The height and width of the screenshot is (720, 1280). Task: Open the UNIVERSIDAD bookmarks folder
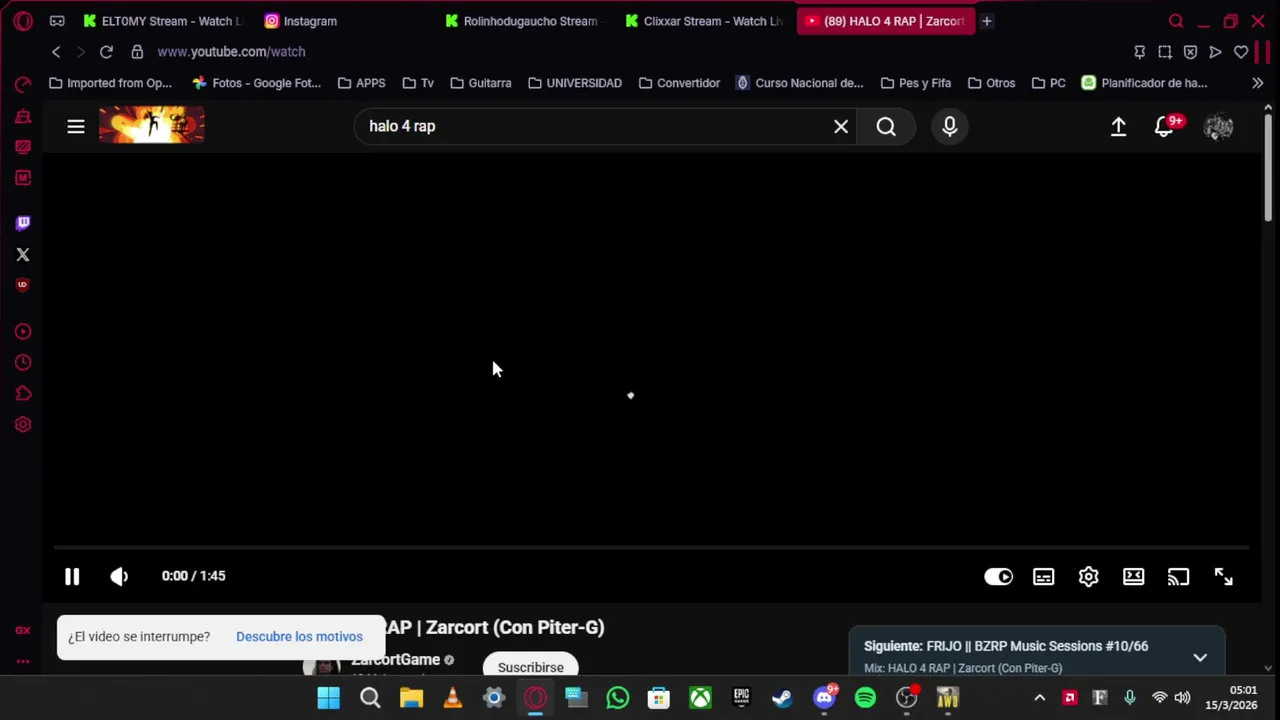[x=575, y=83]
